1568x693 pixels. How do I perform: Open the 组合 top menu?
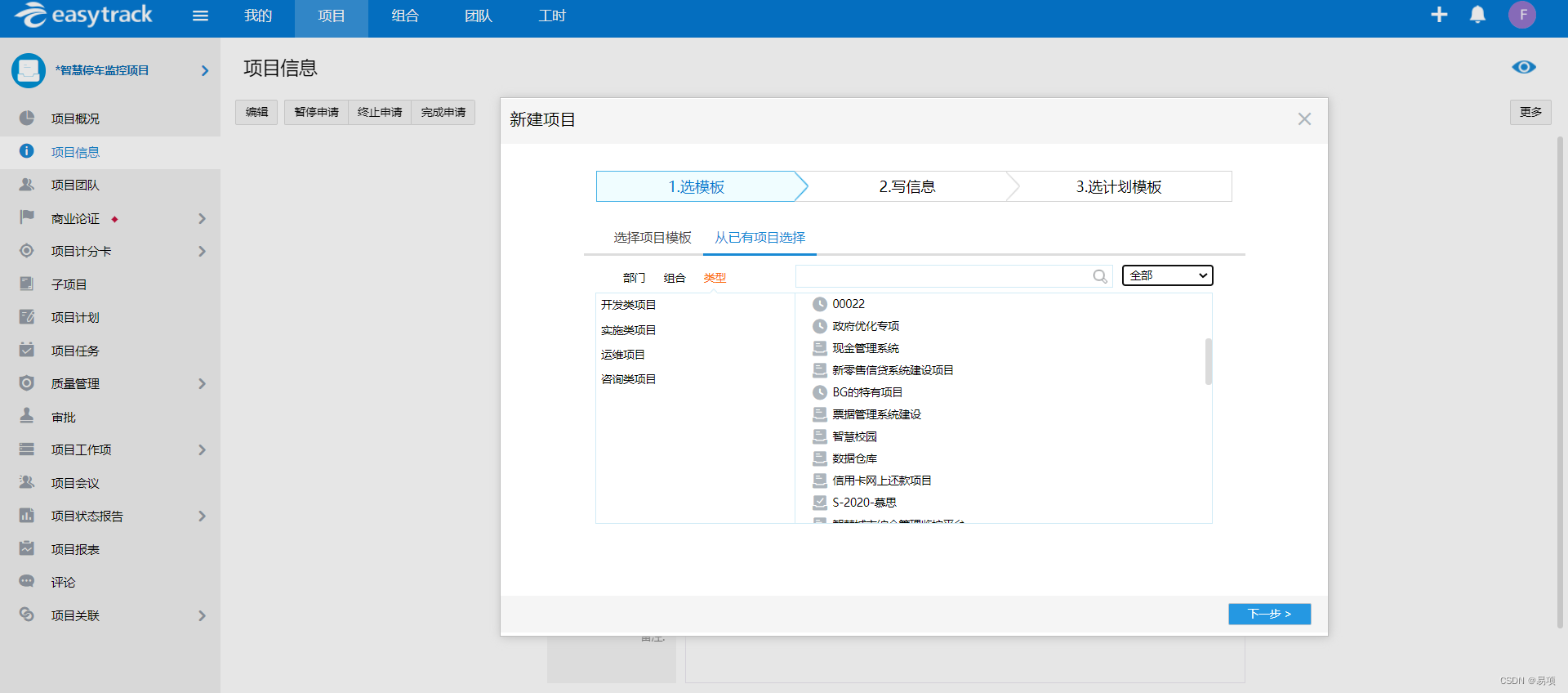point(405,16)
